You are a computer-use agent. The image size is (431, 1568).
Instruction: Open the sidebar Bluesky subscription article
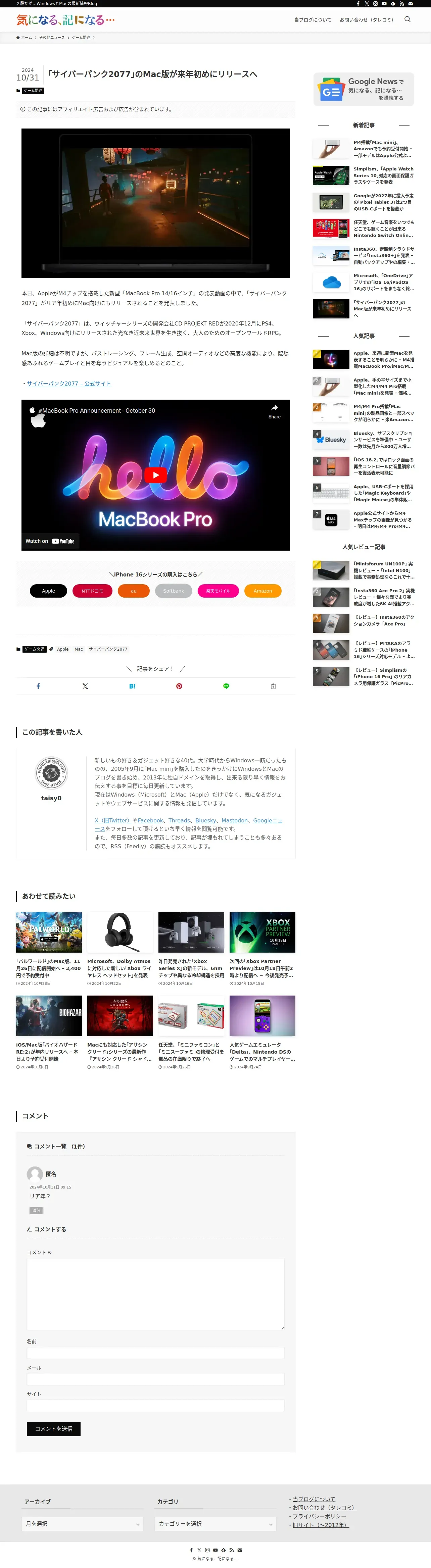[364, 440]
